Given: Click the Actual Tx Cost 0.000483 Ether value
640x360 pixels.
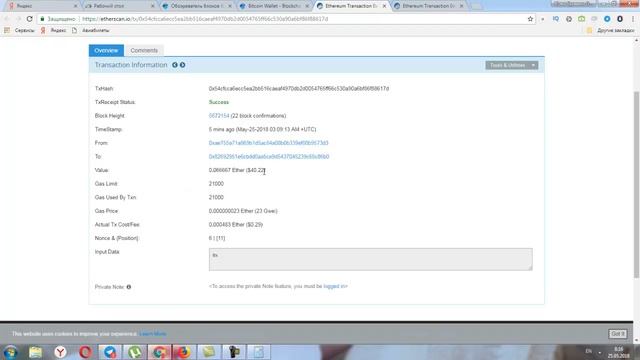Looking at the screenshot, I should point(236,224).
